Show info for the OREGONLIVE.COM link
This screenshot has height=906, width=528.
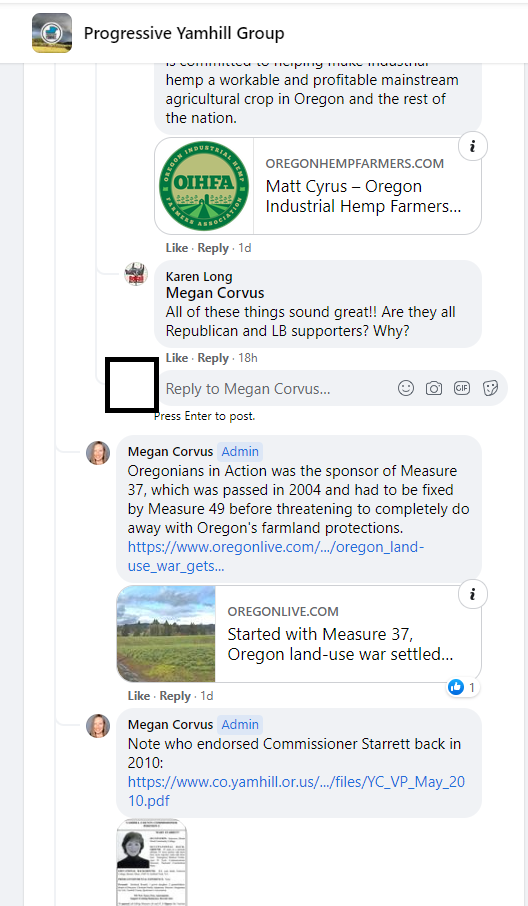coord(473,595)
